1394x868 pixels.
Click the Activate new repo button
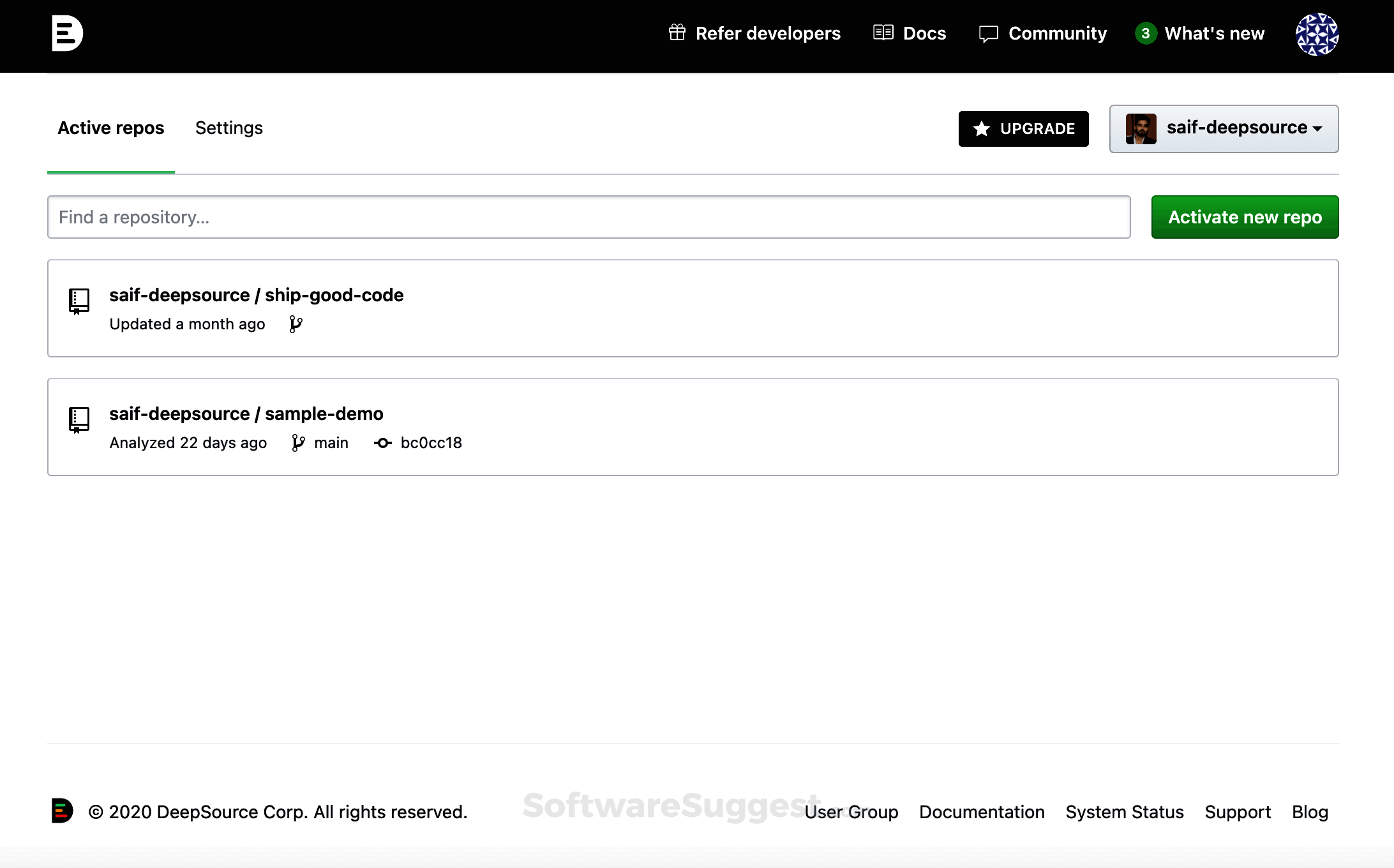(x=1244, y=217)
